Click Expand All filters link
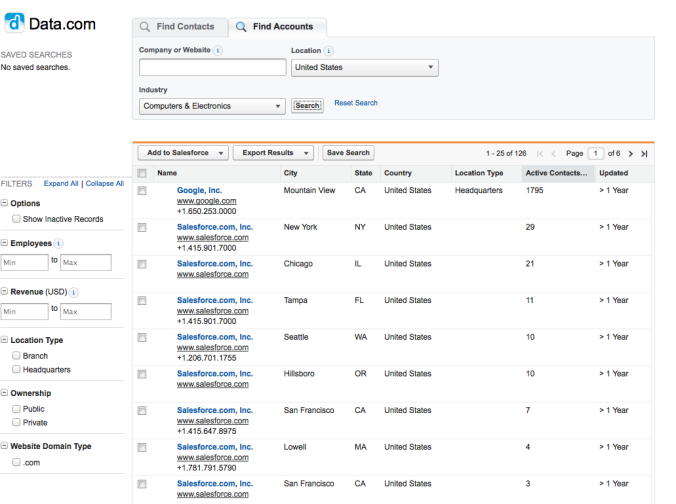Viewport: 676px width, 504px height. point(61,184)
